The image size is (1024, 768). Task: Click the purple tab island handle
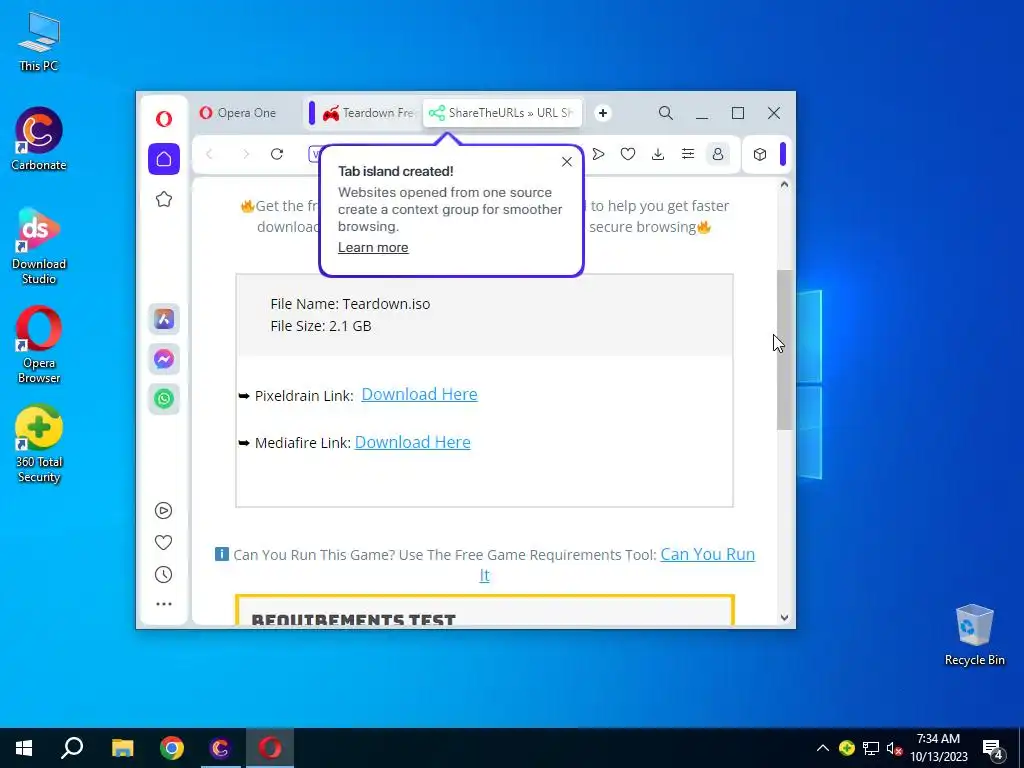pos(312,113)
